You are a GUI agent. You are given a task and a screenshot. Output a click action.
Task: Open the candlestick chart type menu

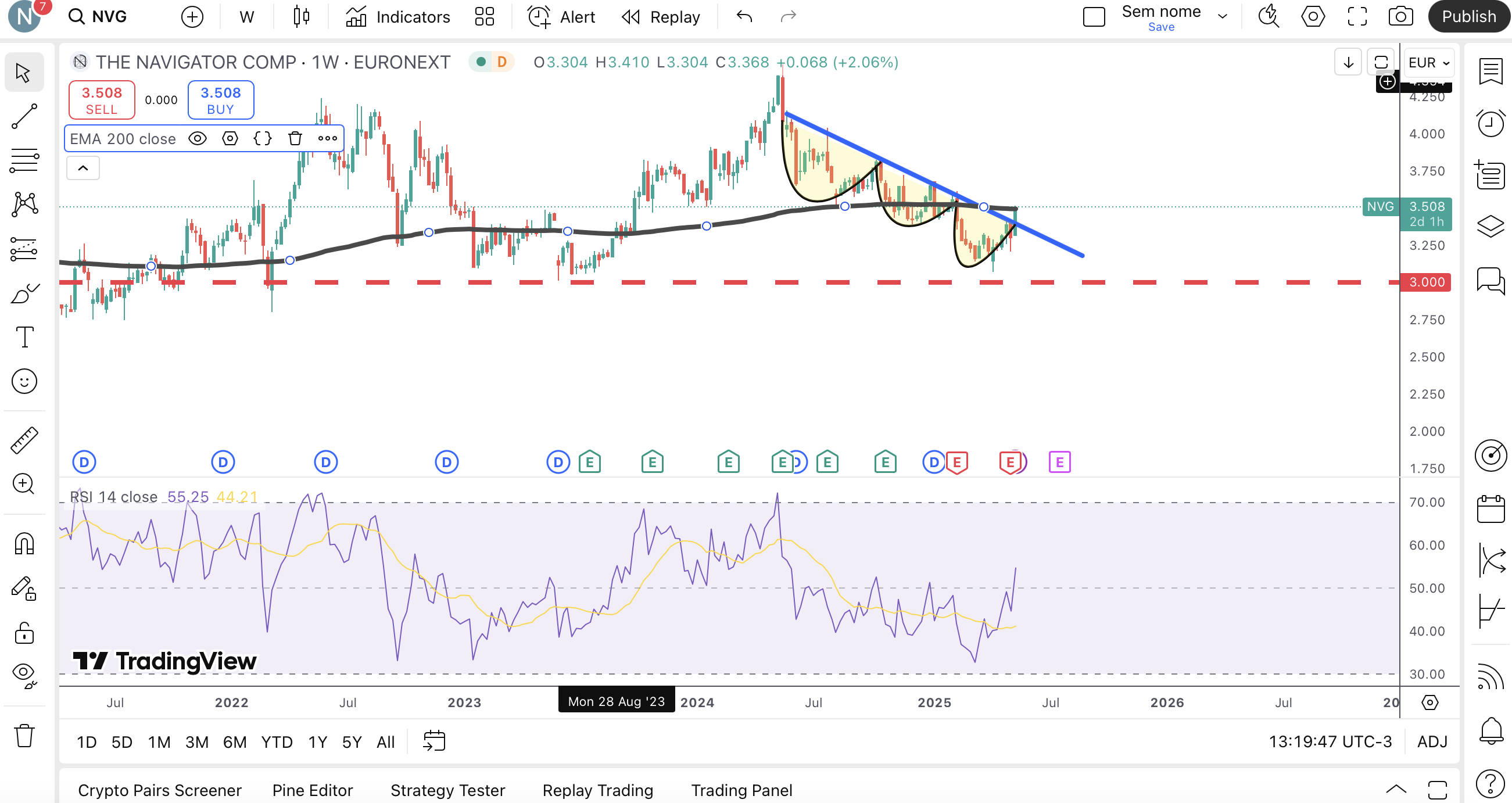pos(301,16)
